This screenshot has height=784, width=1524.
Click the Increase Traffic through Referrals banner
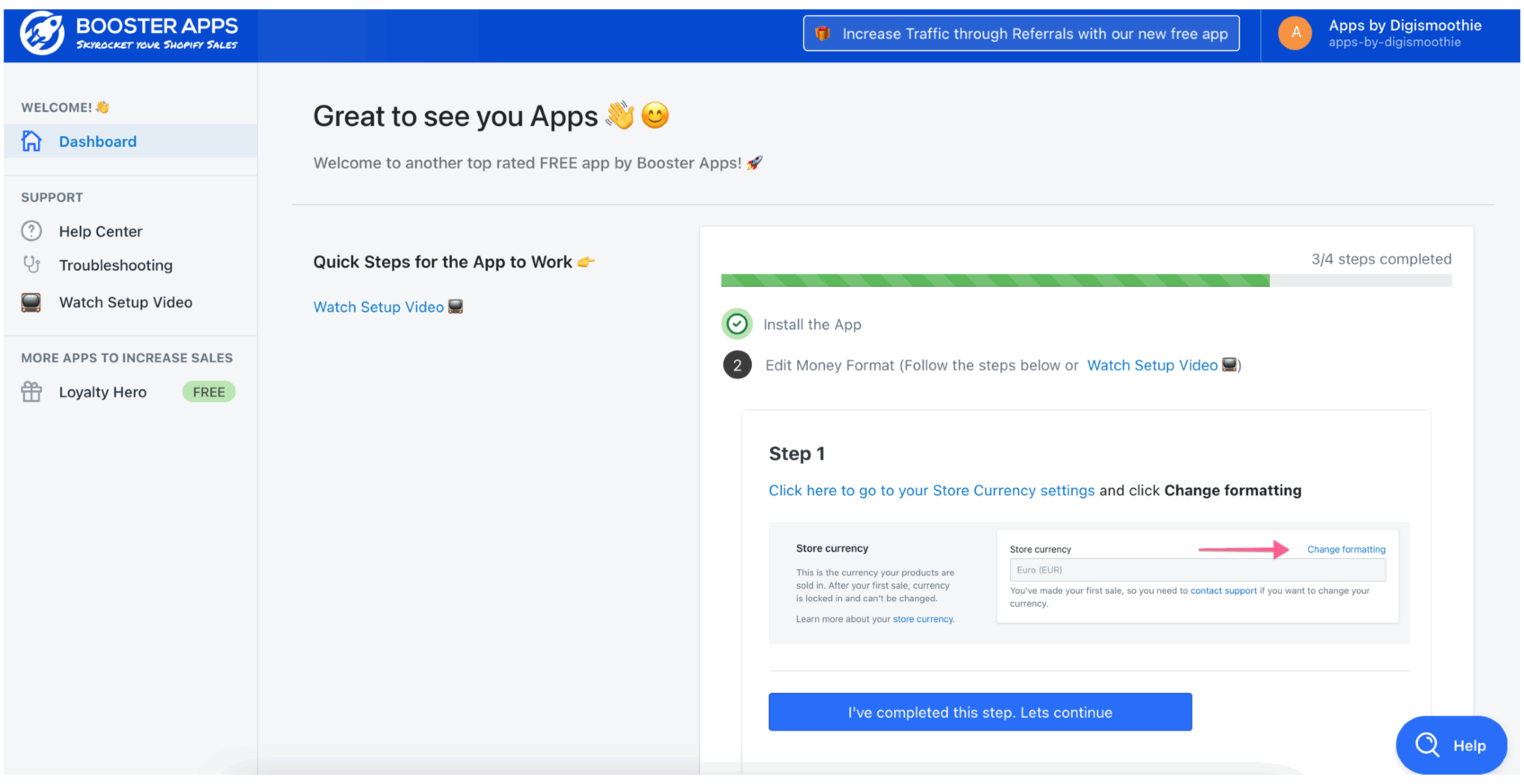point(1021,34)
